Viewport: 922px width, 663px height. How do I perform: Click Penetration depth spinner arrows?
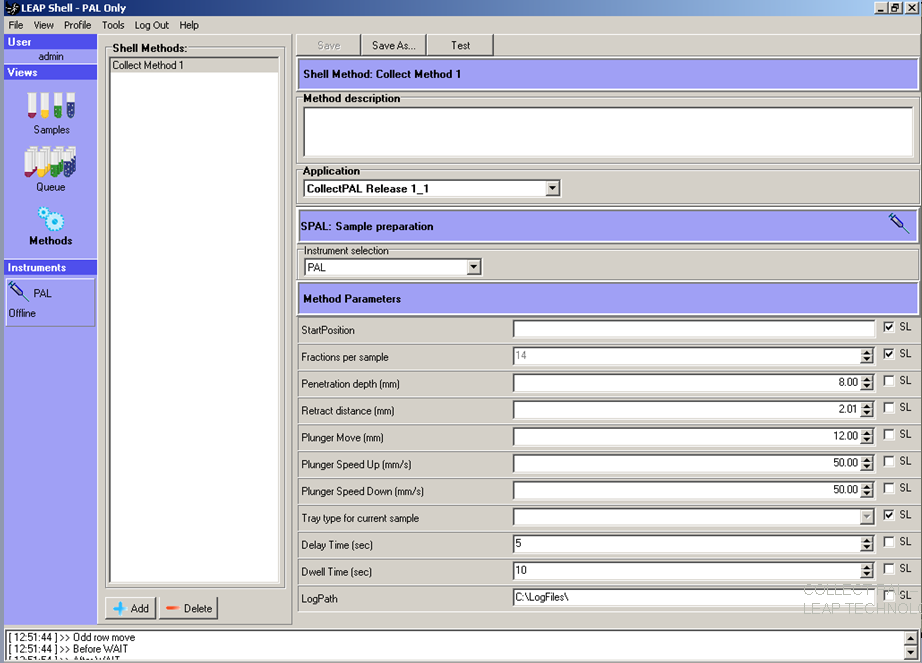click(x=867, y=383)
